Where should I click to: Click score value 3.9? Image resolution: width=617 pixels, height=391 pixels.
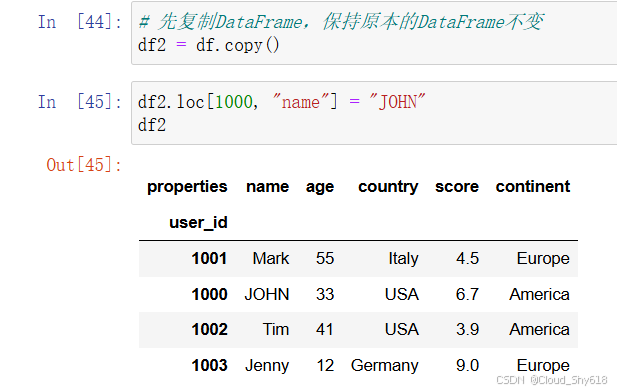point(467,330)
